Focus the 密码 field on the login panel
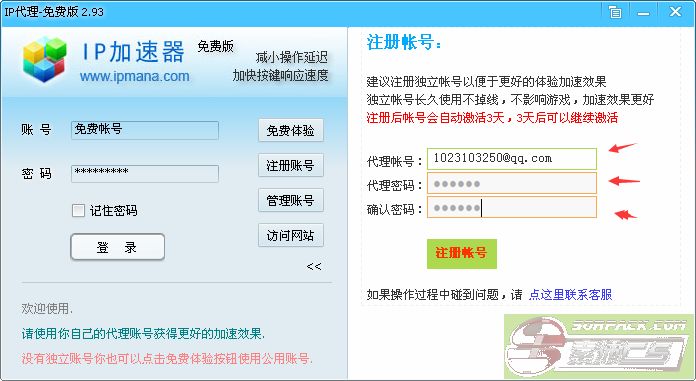 [x=145, y=173]
